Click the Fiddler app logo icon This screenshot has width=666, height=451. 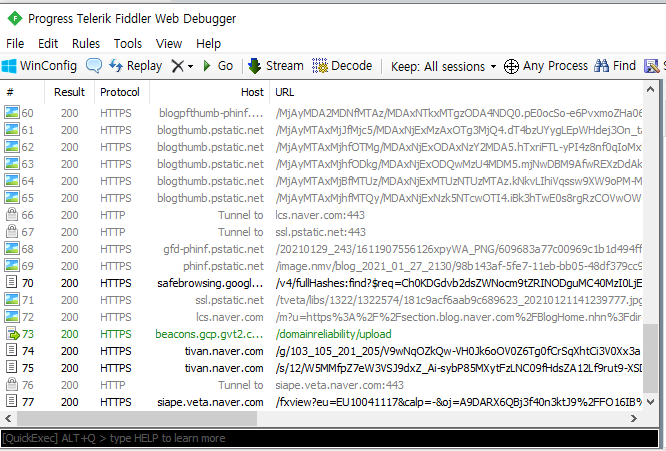click(15, 18)
